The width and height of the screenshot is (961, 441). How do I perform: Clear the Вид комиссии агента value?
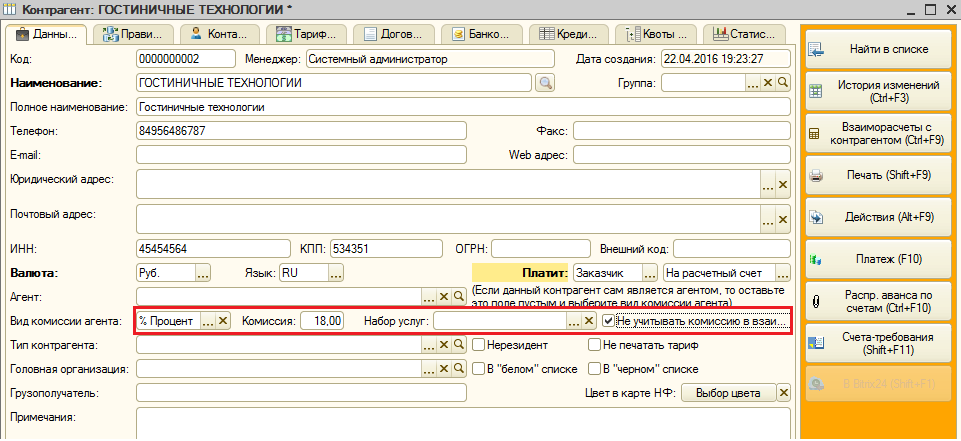(223, 320)
